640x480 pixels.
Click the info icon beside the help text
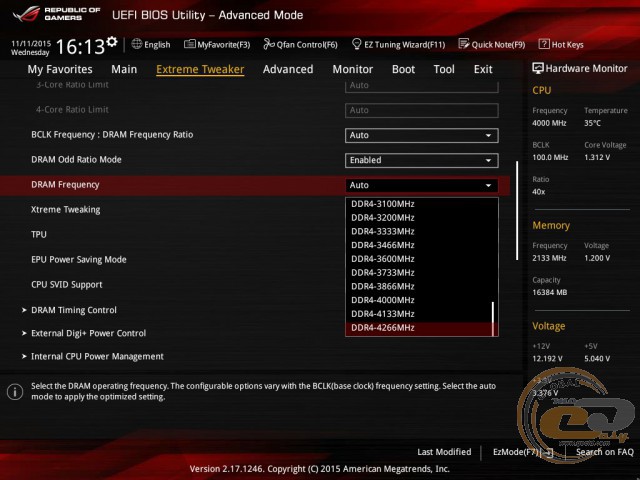click(x=15, y=392)
